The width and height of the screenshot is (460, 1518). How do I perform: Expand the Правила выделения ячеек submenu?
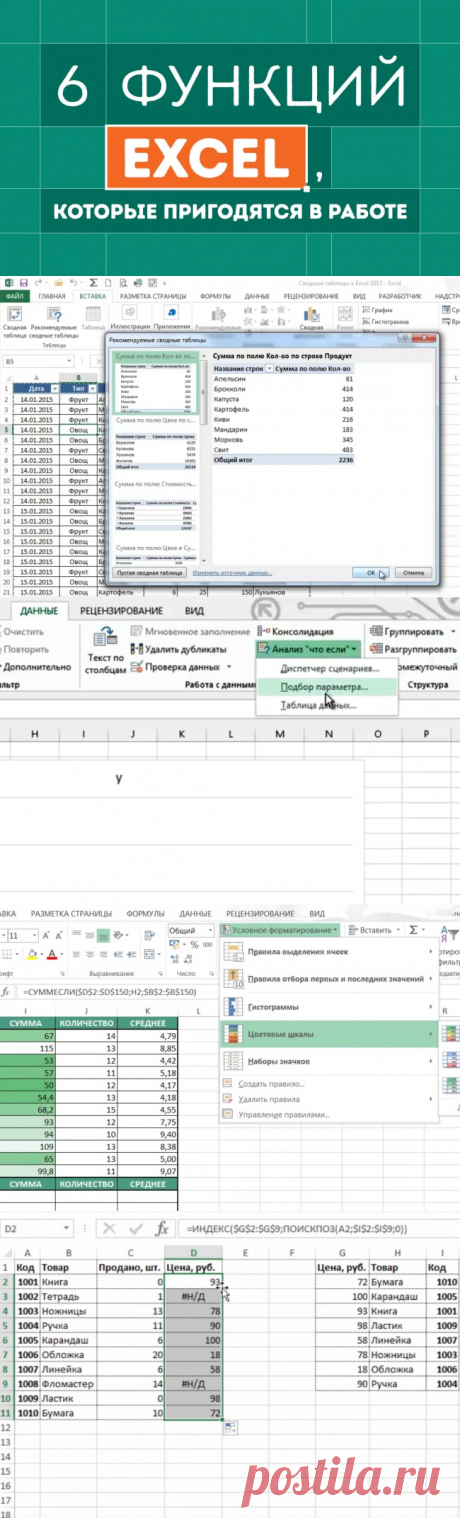(329, 951)
